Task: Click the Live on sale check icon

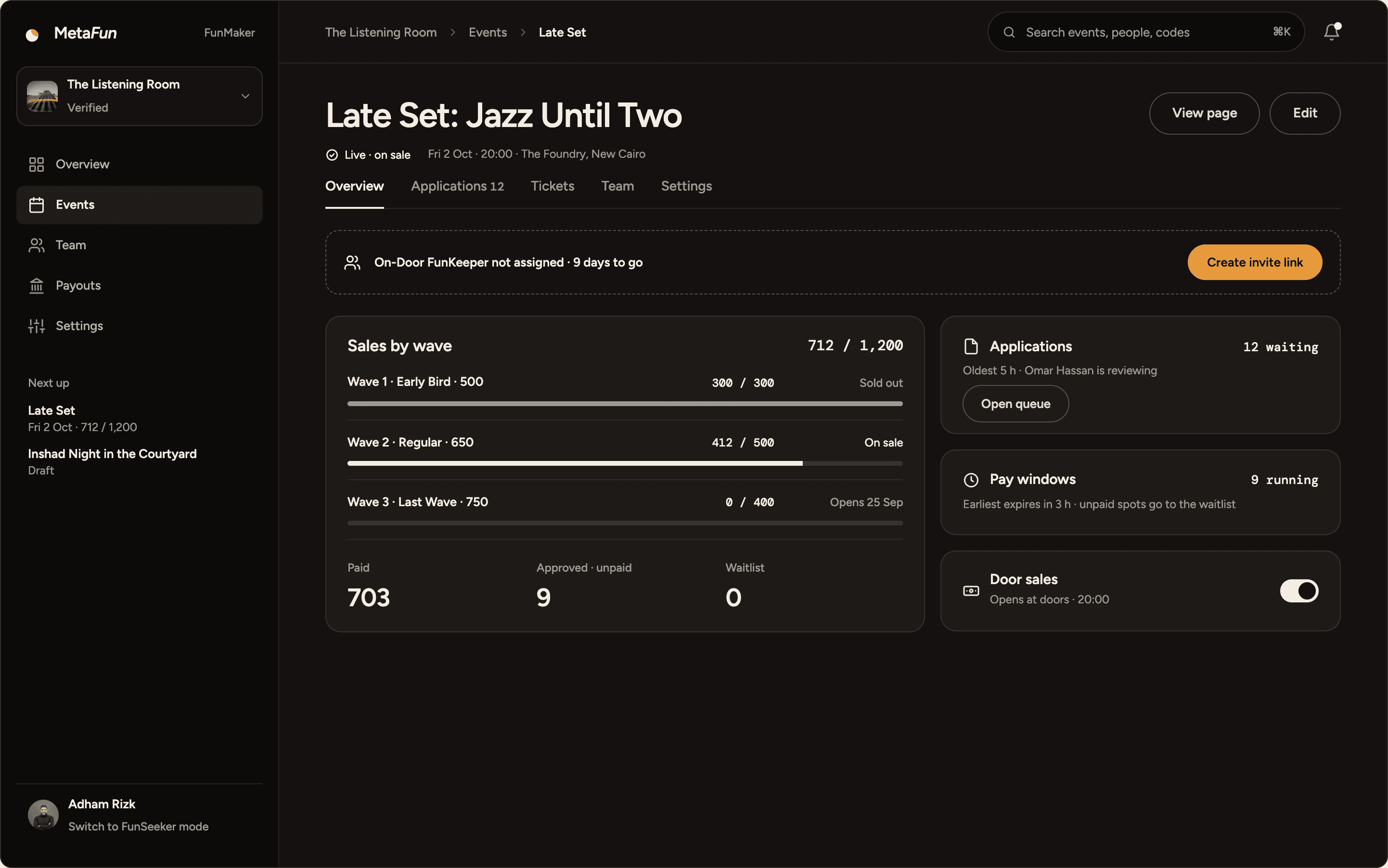Action: point(332,155)
